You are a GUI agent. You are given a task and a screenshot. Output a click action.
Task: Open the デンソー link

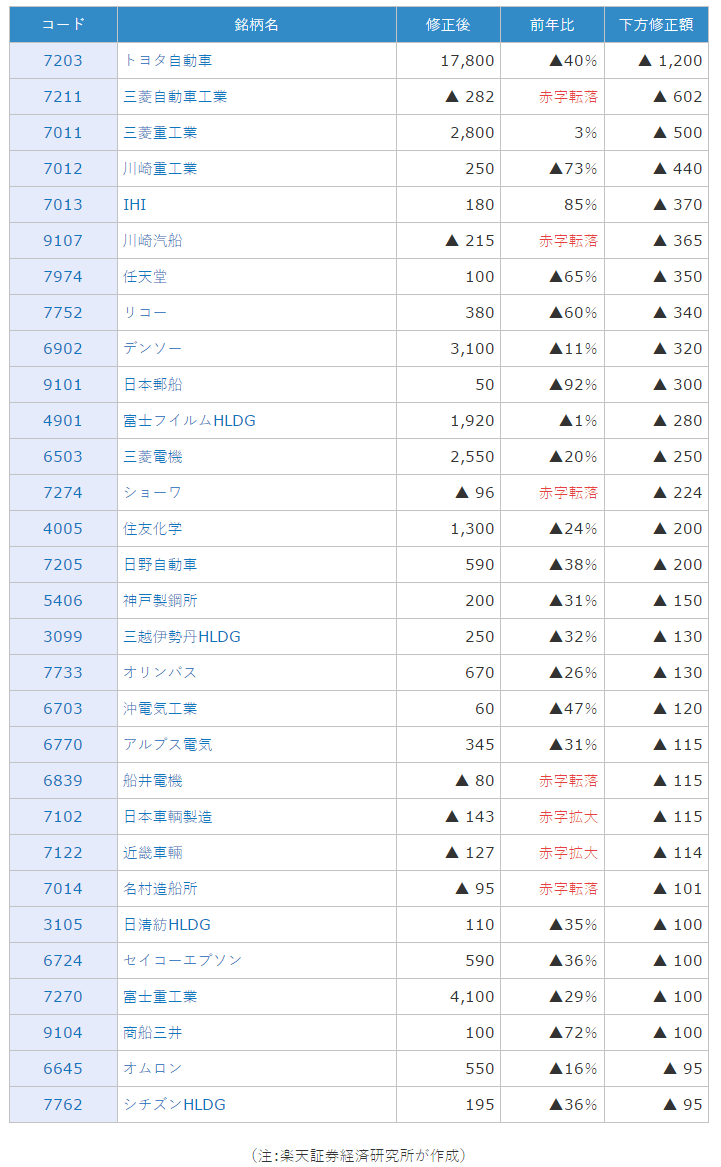pos(153,348)
